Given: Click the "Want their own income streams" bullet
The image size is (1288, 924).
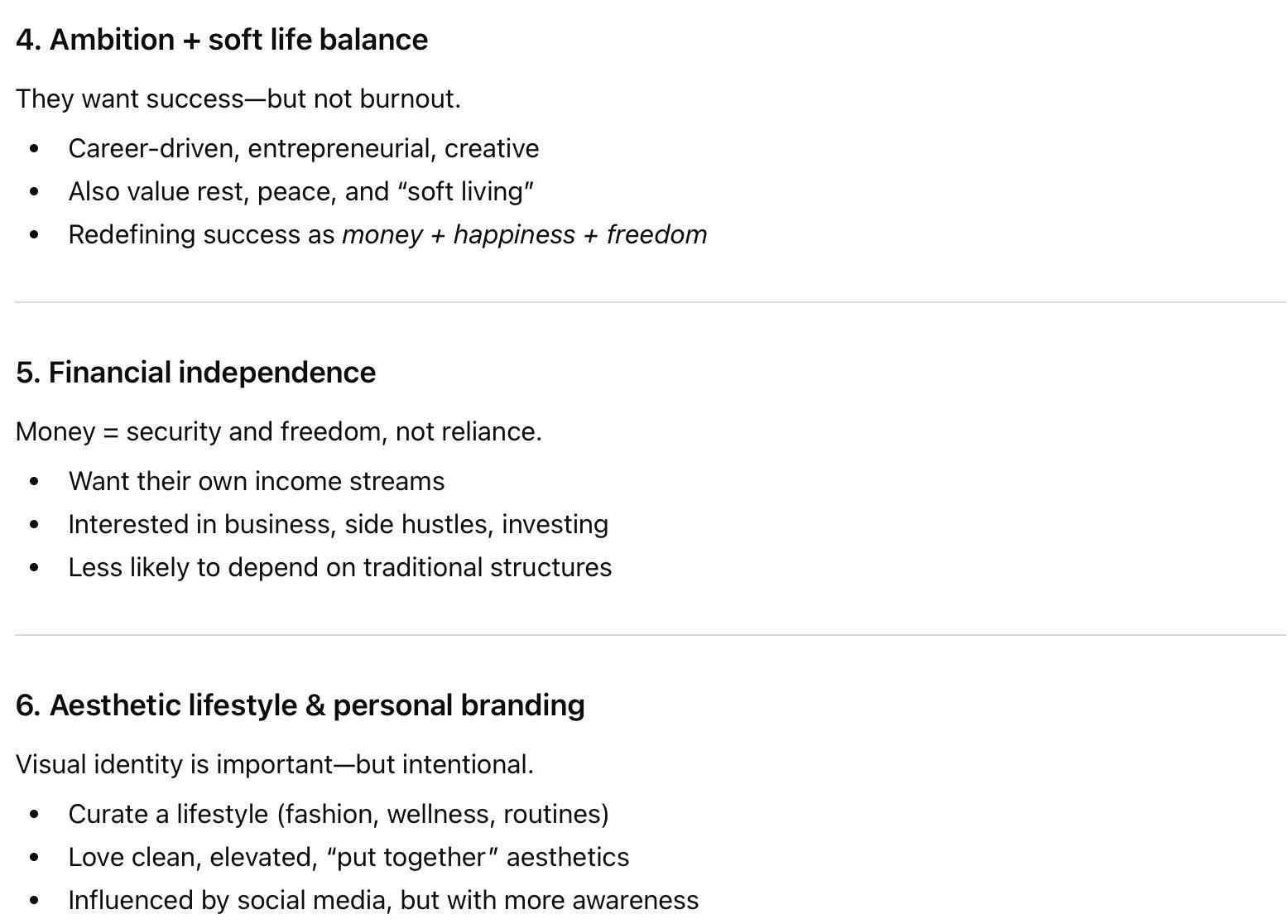Looking at the screenshot, I should 256,481.
